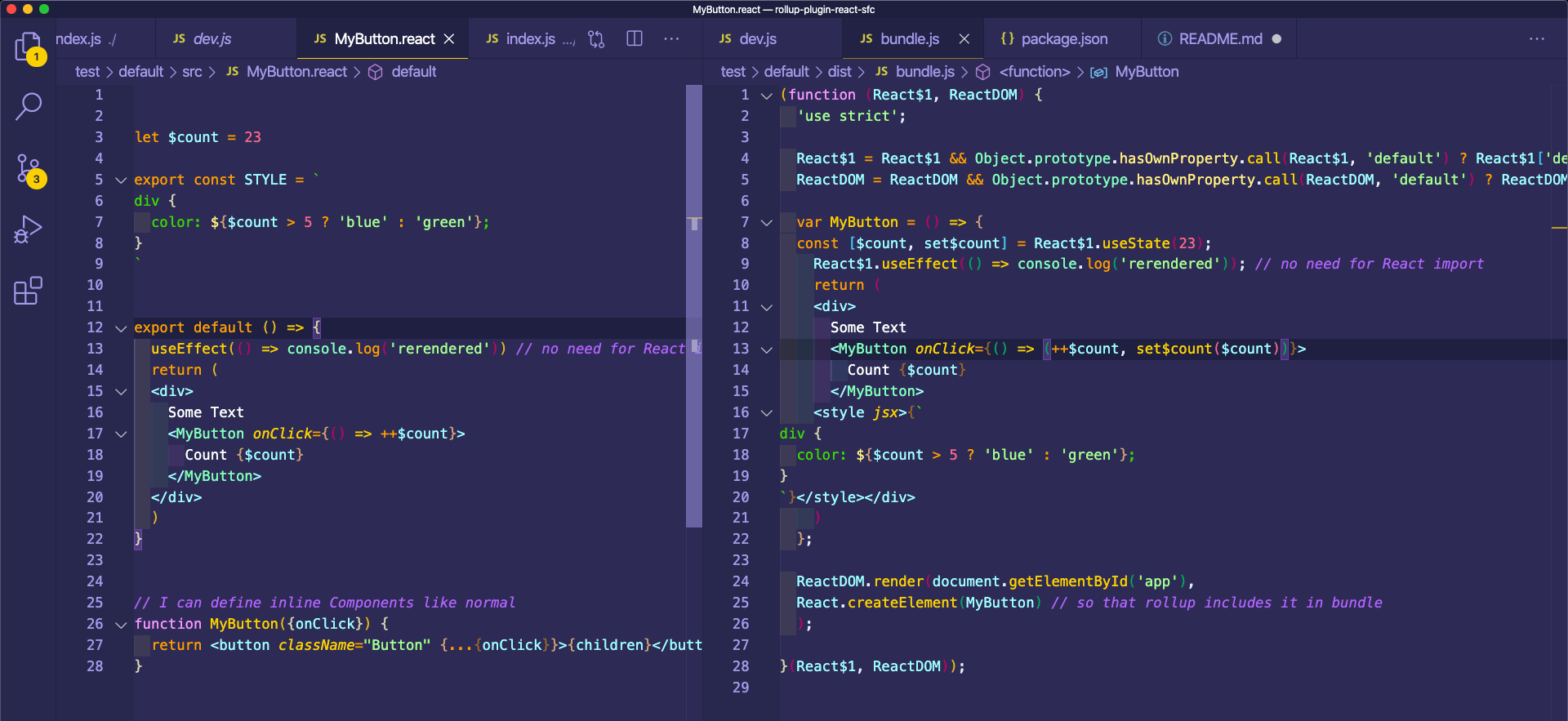Collapse the div fold at bundle.js line 11
Viewport: 1568px width, 721px height.
(x=766, y=307)
